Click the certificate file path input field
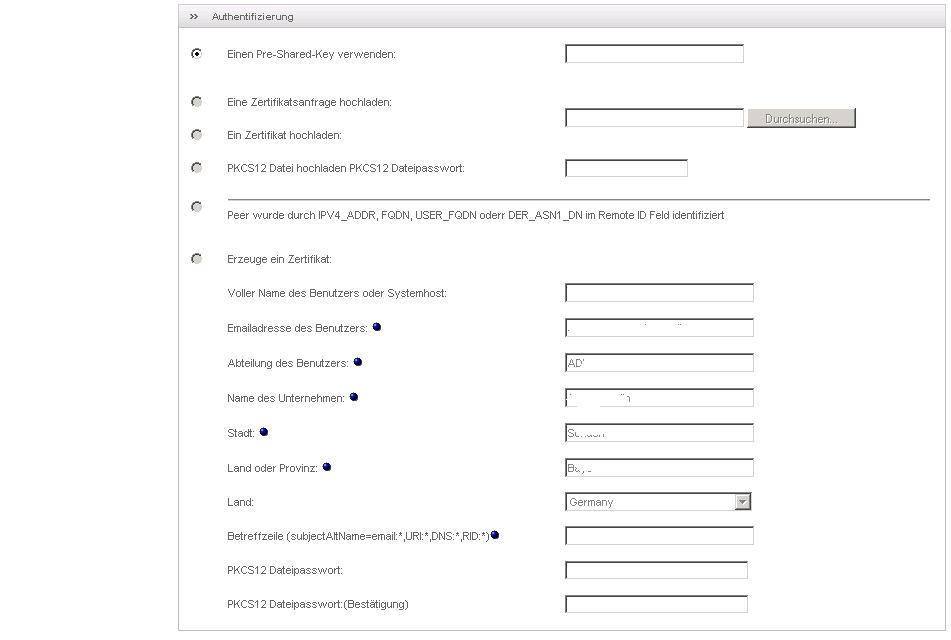This screenshot has width=951, height=640. point(654,118)
